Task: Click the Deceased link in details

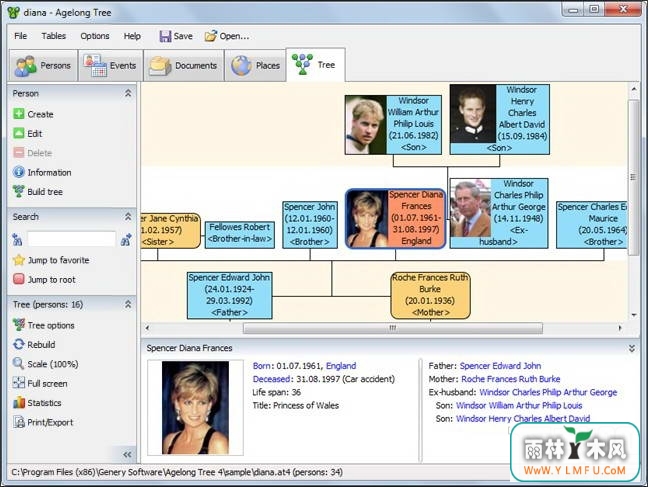Action: click(272, 379)
